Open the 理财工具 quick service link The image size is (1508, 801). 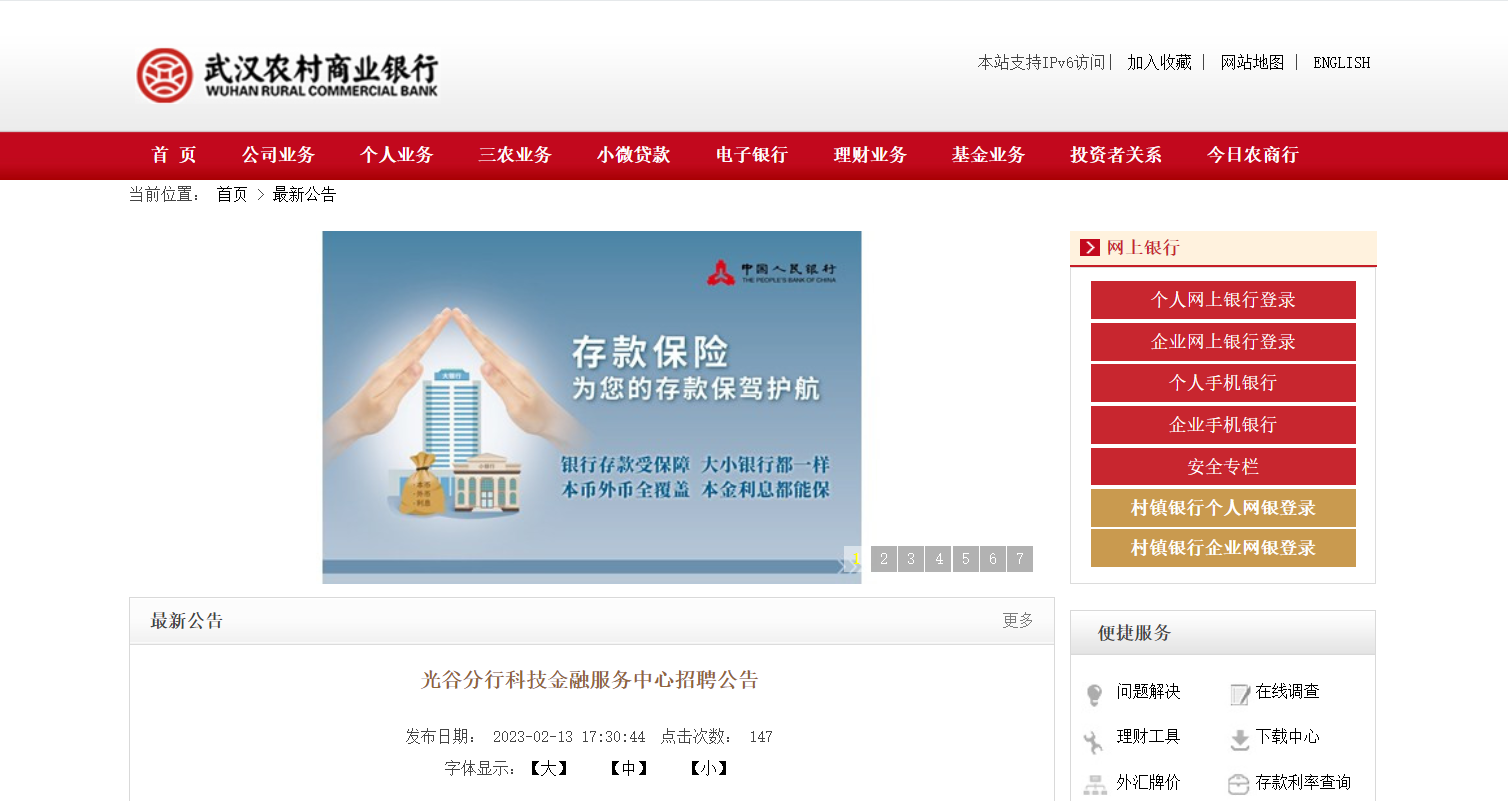tap(1148, 737)
